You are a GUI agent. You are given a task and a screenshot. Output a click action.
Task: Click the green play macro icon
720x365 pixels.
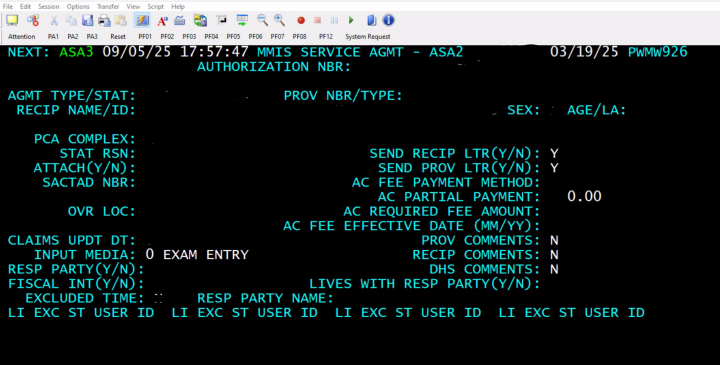(351, 20)
